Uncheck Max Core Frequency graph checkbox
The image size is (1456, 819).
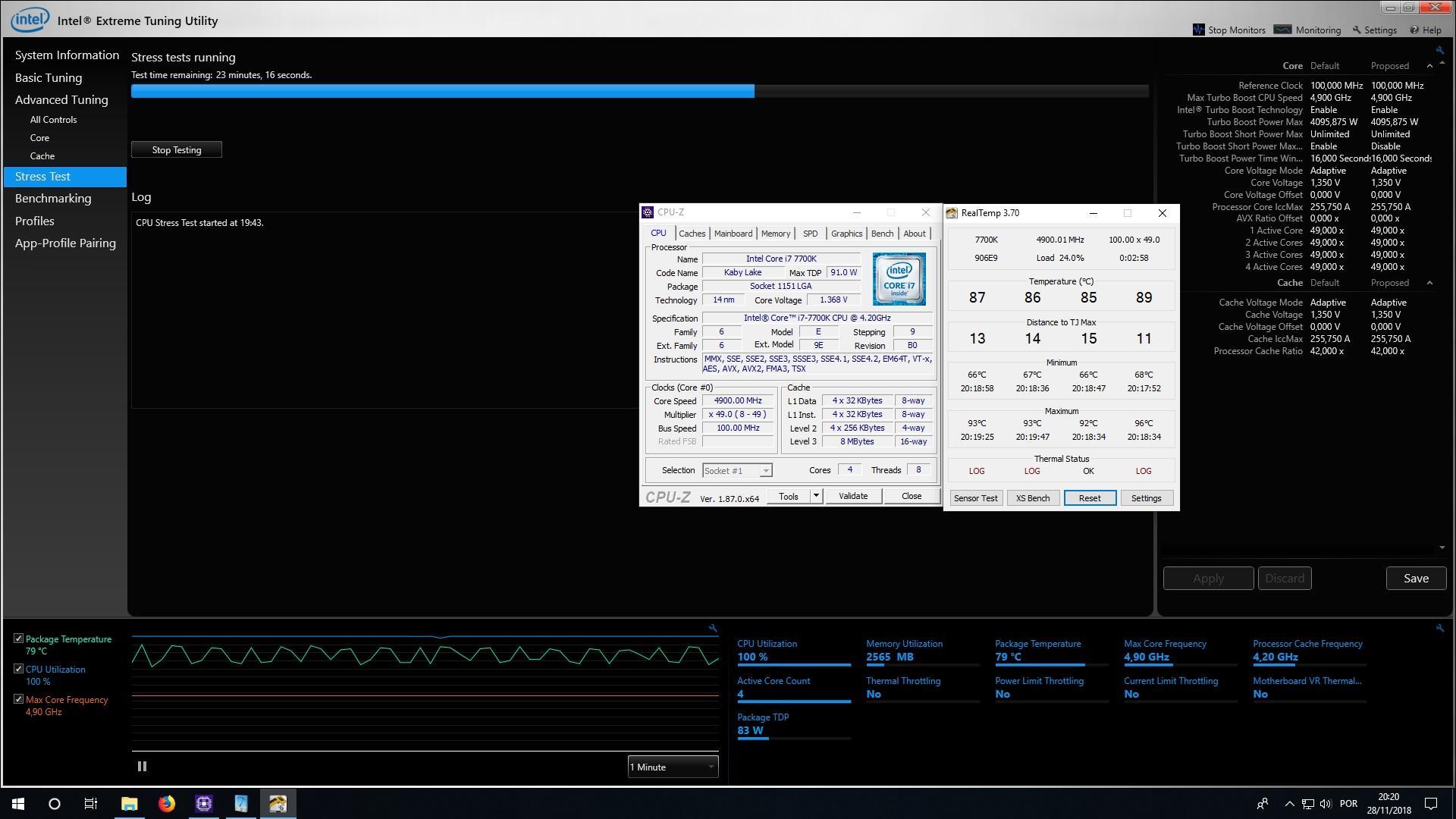point(19,699)
